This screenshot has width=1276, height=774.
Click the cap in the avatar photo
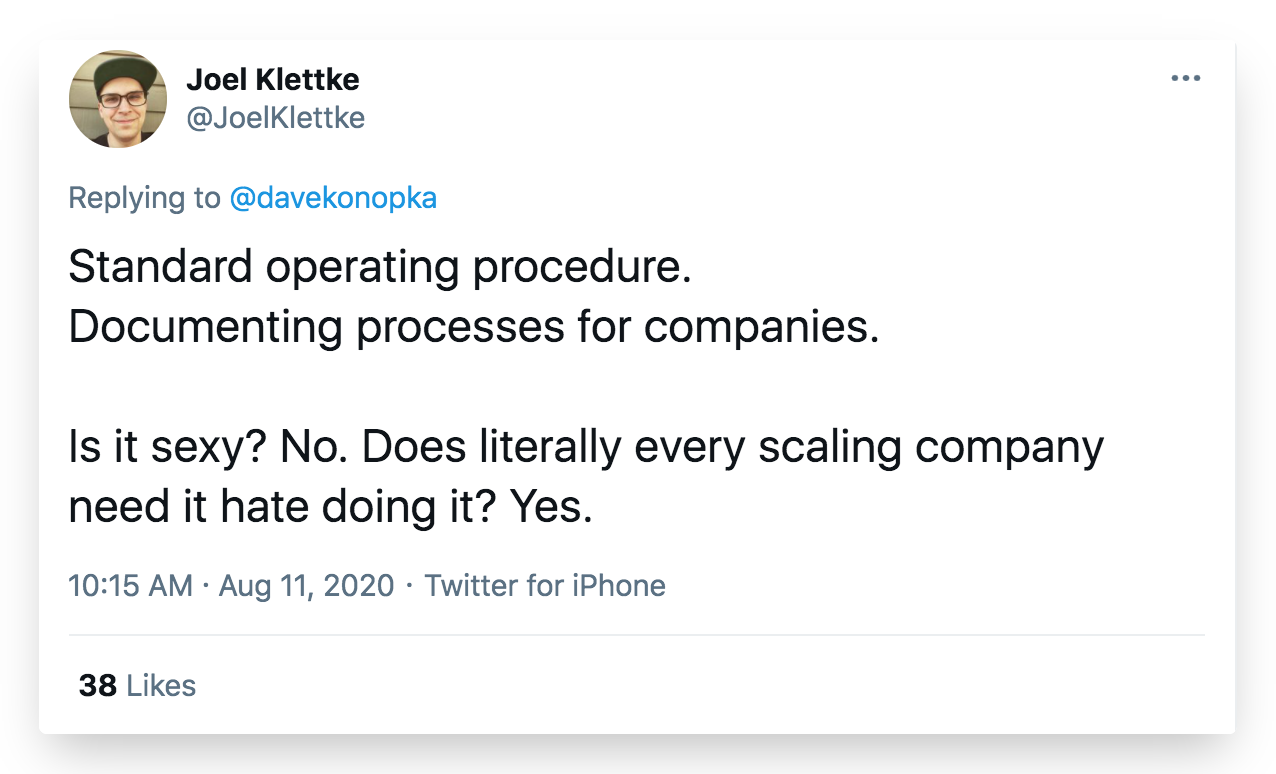tap(118, 70)
